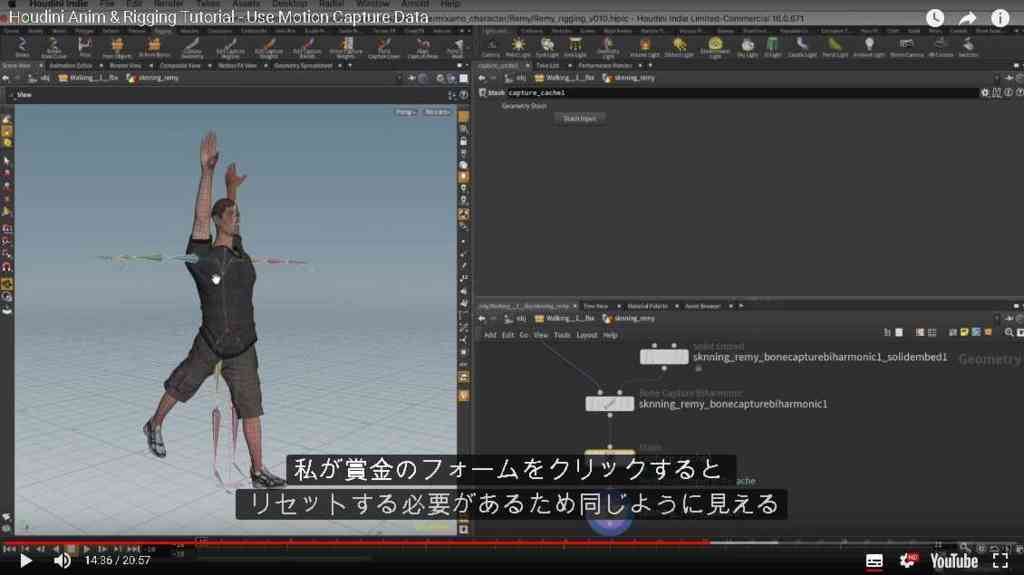Switch to the Geometry Spreadsheet tab
The width and height of the screenshot is (1024, 575).
point(303,66)
